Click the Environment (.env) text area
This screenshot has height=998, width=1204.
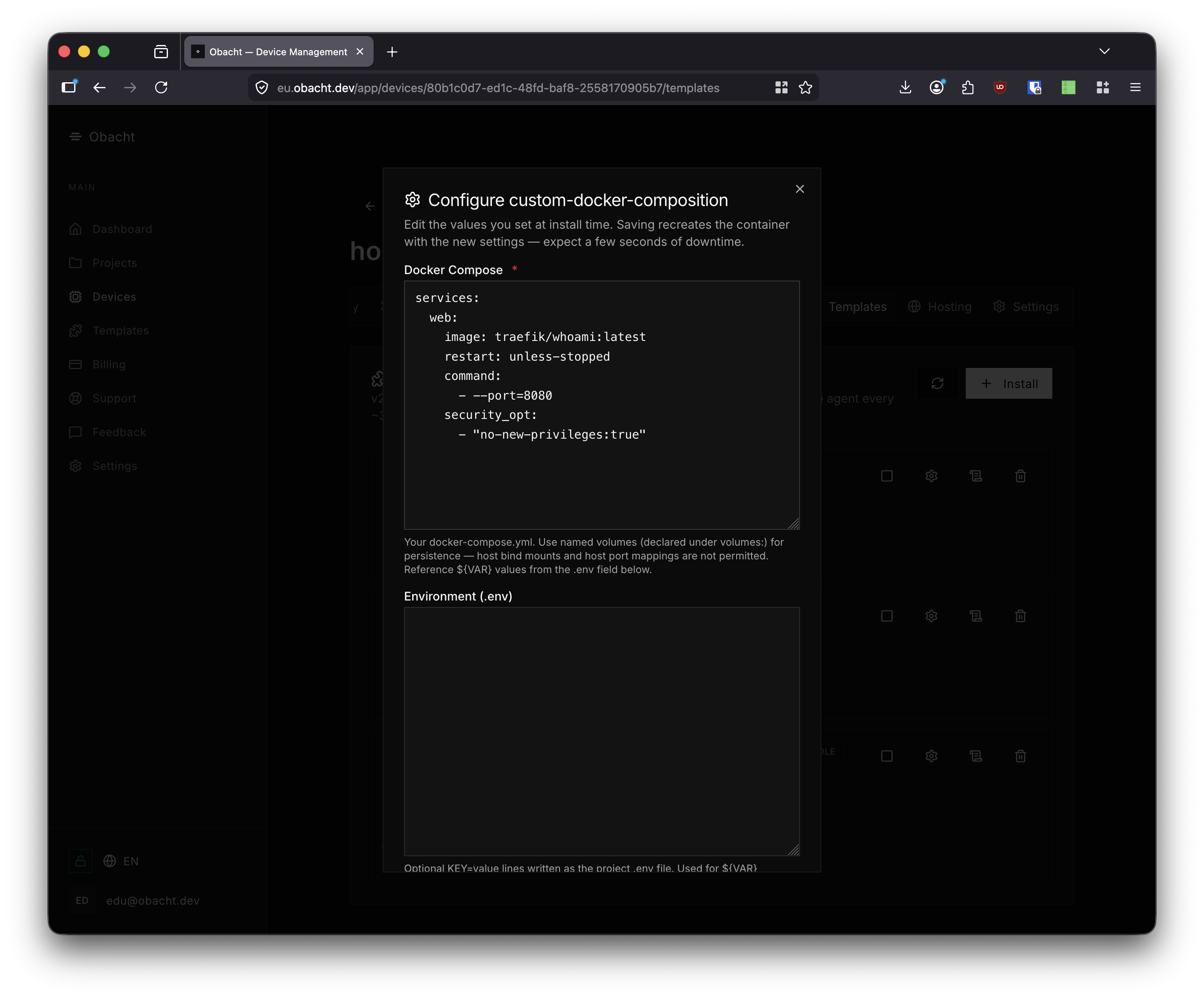(602, 732)
